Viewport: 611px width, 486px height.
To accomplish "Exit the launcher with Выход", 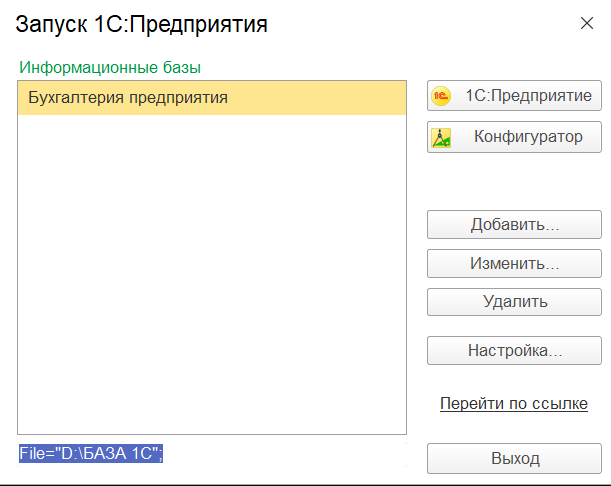I will point(514,459).
